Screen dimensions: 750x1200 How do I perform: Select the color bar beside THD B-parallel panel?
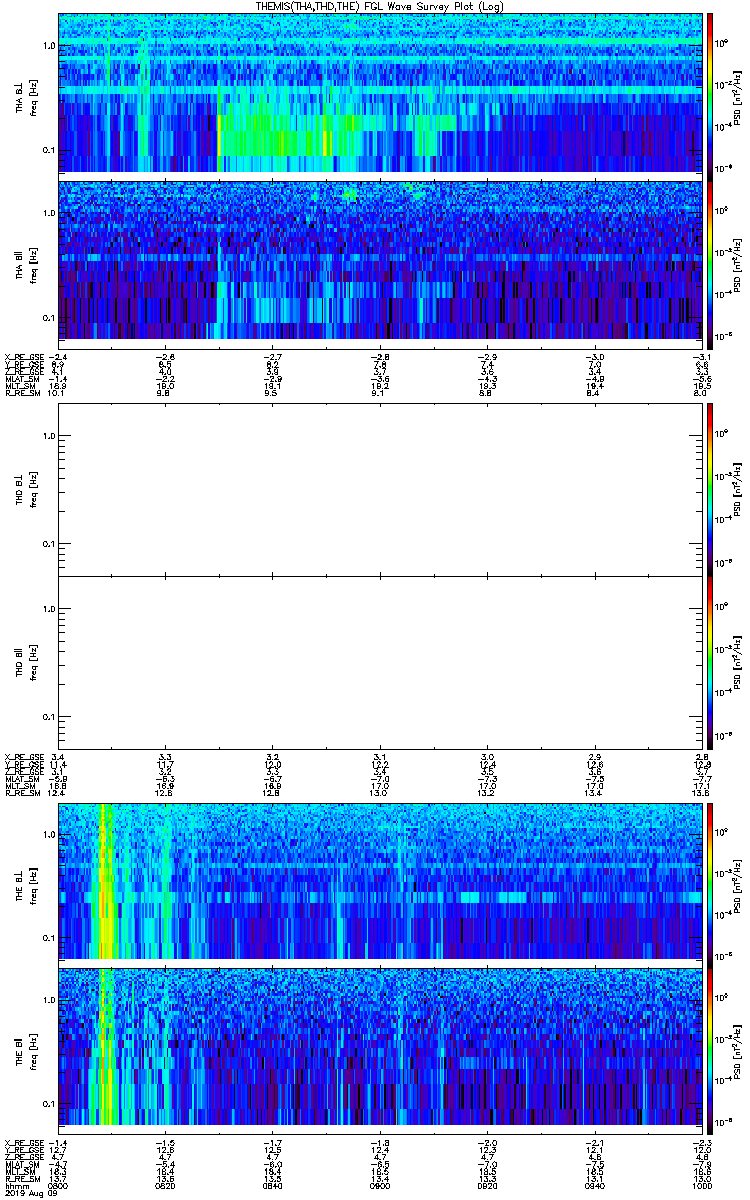710,662
